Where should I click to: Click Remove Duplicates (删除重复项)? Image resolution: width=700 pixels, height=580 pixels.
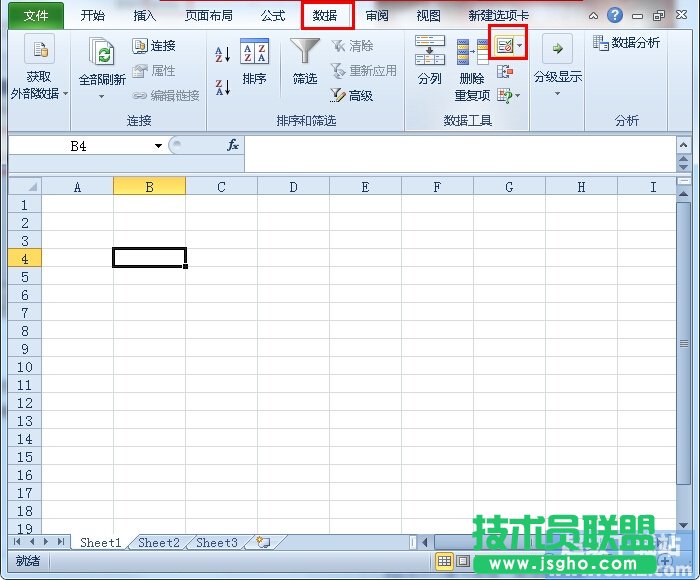tap(472, 70)
